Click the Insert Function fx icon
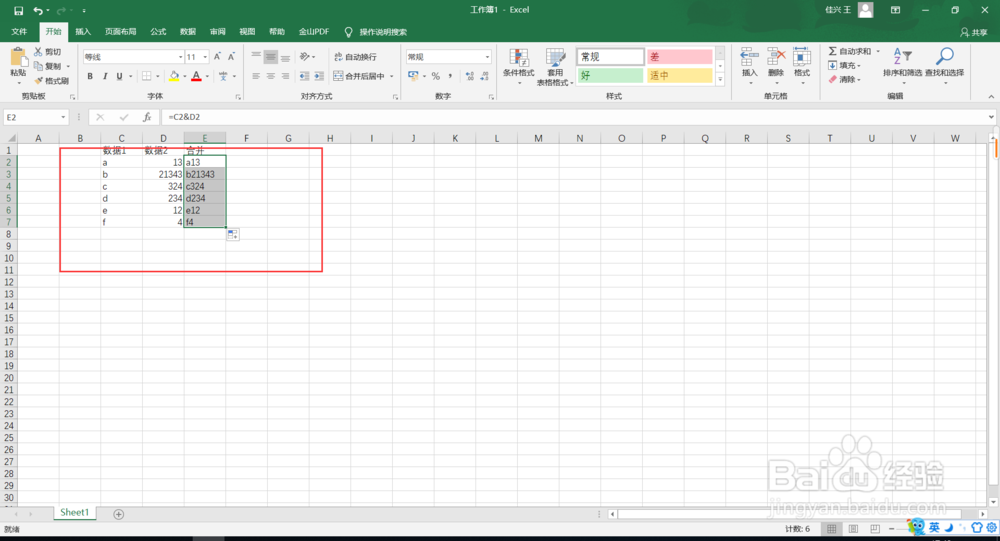 coord(147,117)
